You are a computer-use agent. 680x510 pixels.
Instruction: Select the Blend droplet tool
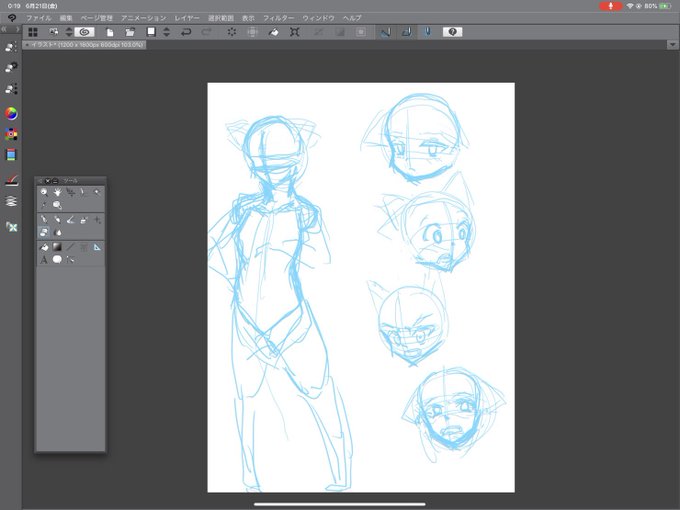tap(57, 232)
